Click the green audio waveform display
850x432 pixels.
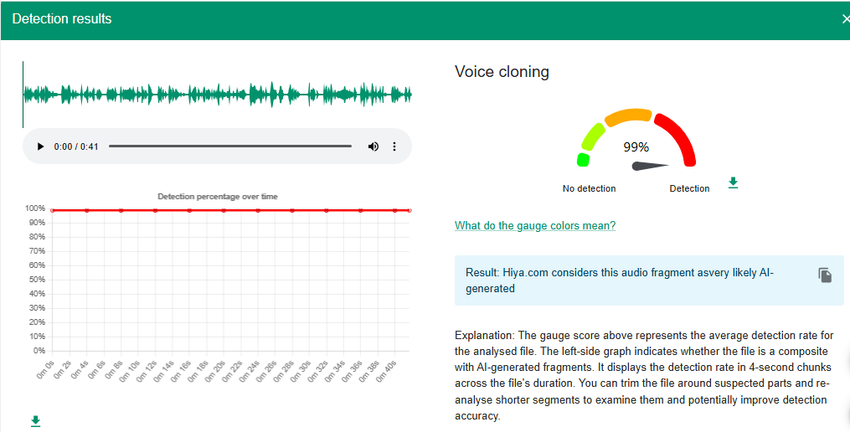(217, 94)
